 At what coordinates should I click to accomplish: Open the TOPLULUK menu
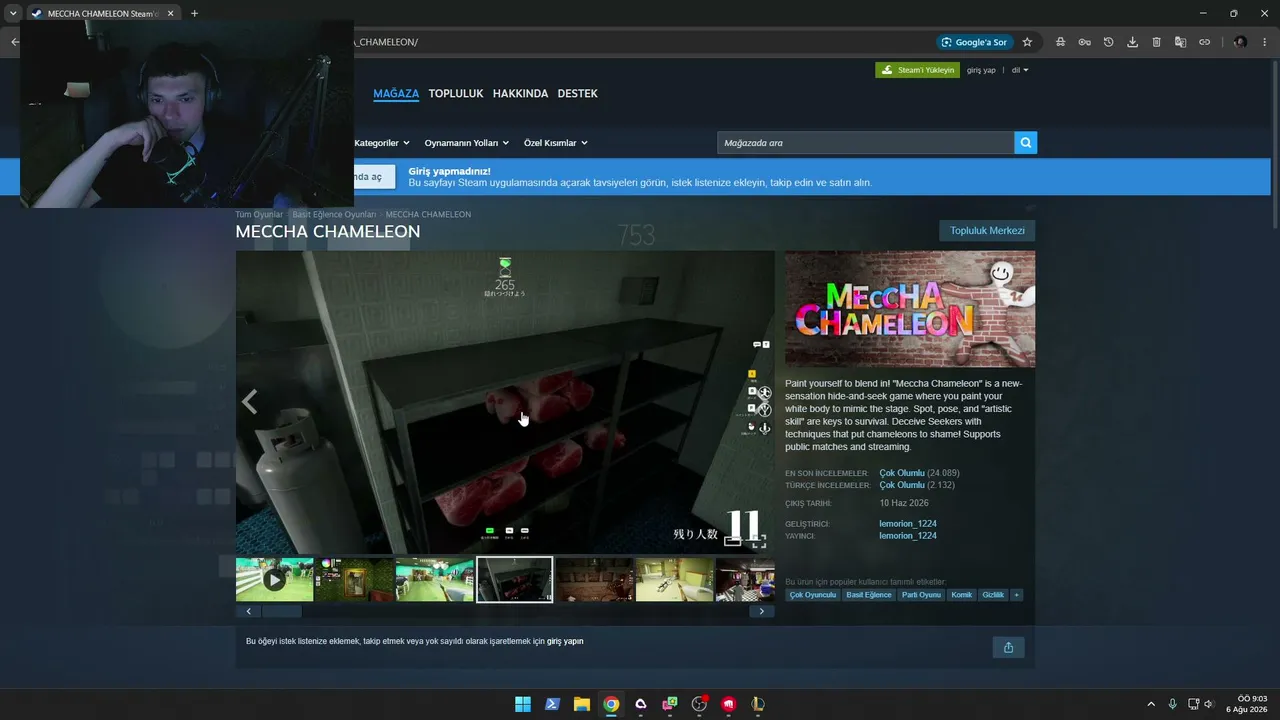tap(456, 93)
